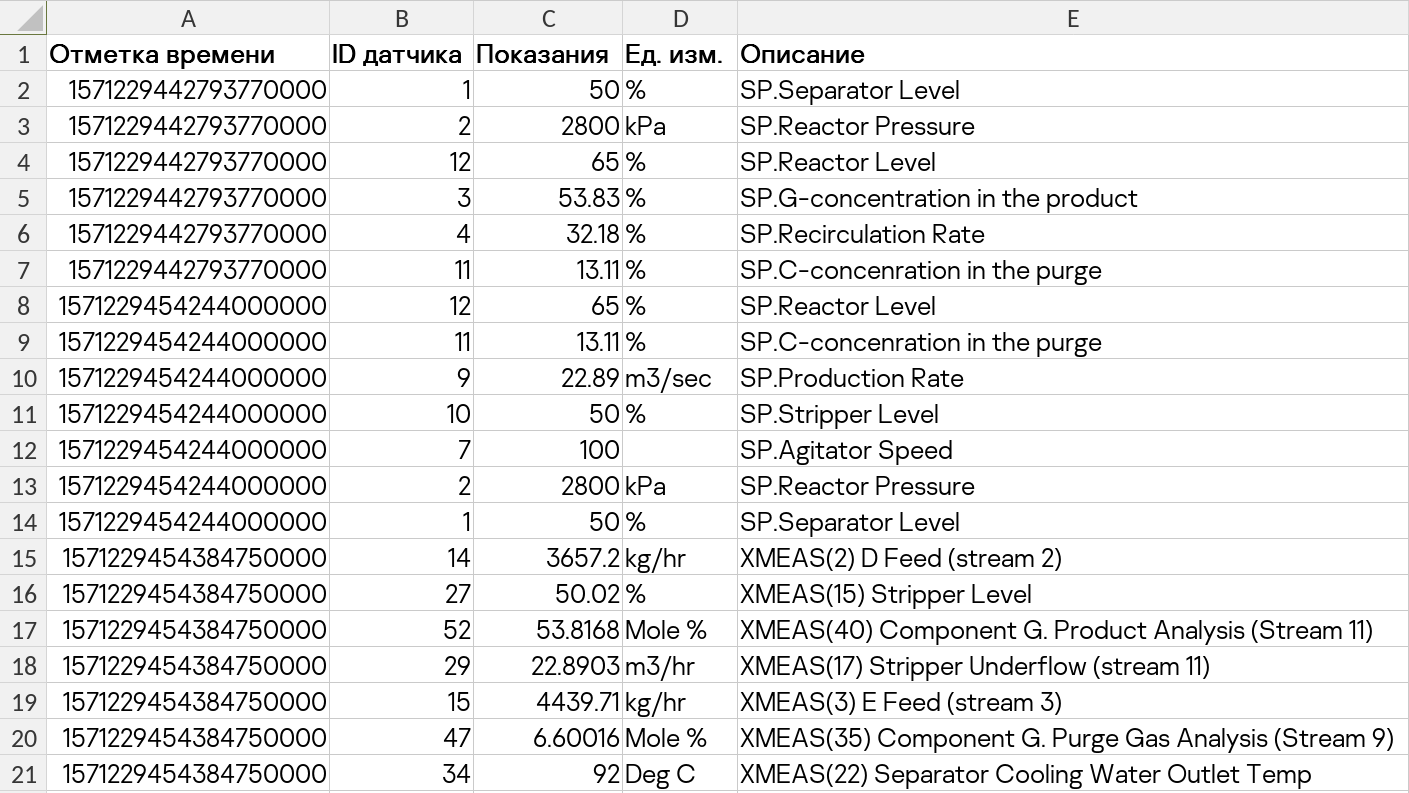Select the empty unit cell in row 12
This screenshot has height=793, width=1409.
coord(680,450)
